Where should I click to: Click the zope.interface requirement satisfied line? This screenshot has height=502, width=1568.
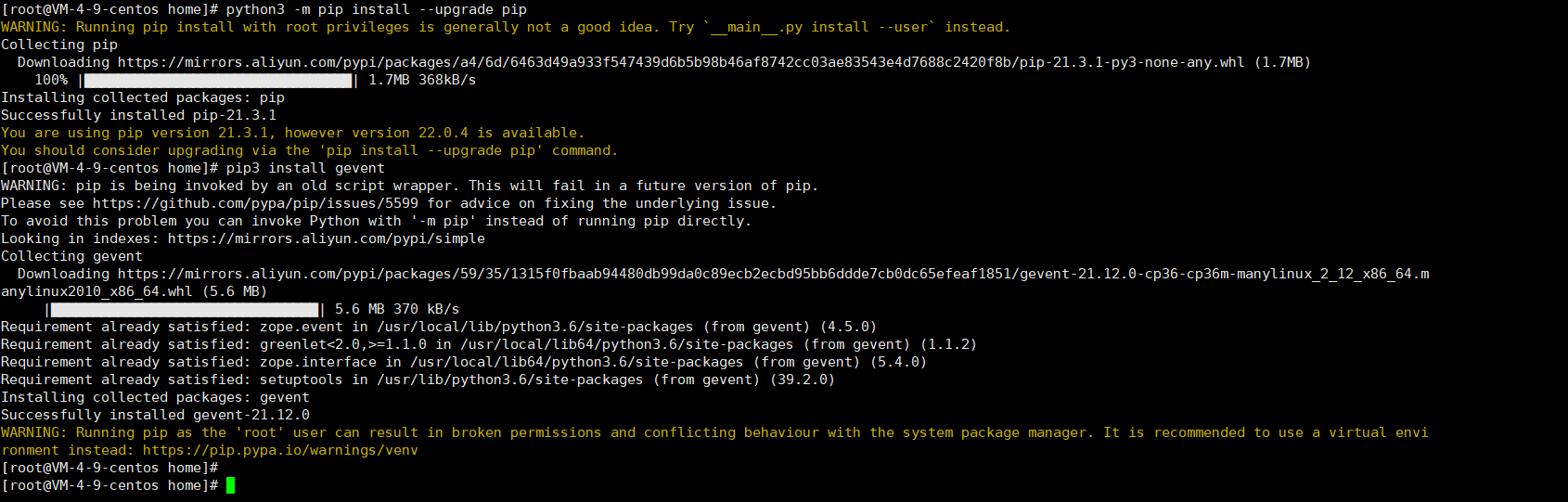[463, 362]
